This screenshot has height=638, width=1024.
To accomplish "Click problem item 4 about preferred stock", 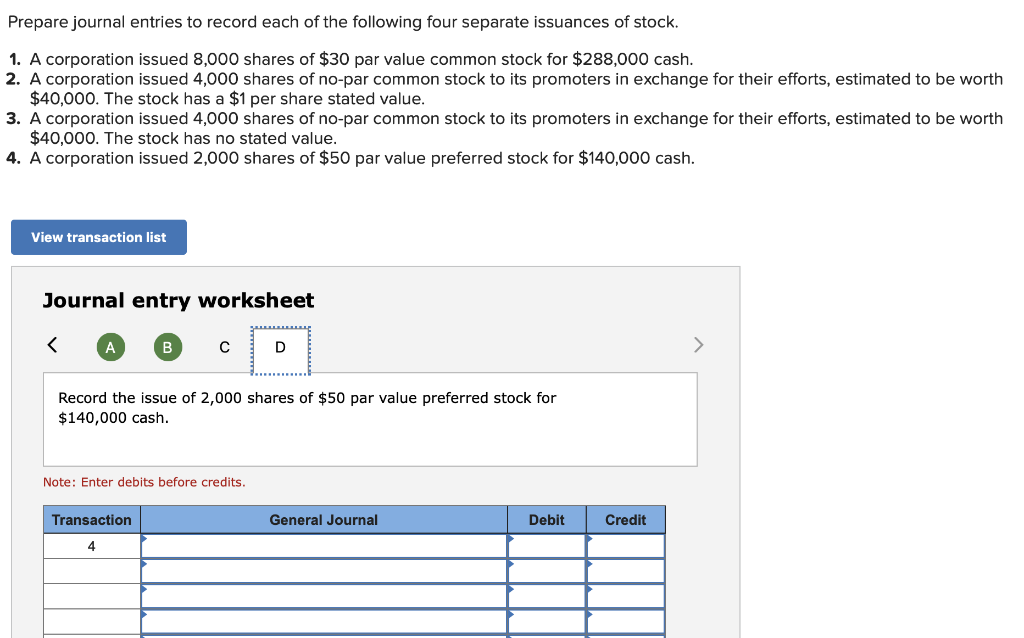I will [351, 158].
